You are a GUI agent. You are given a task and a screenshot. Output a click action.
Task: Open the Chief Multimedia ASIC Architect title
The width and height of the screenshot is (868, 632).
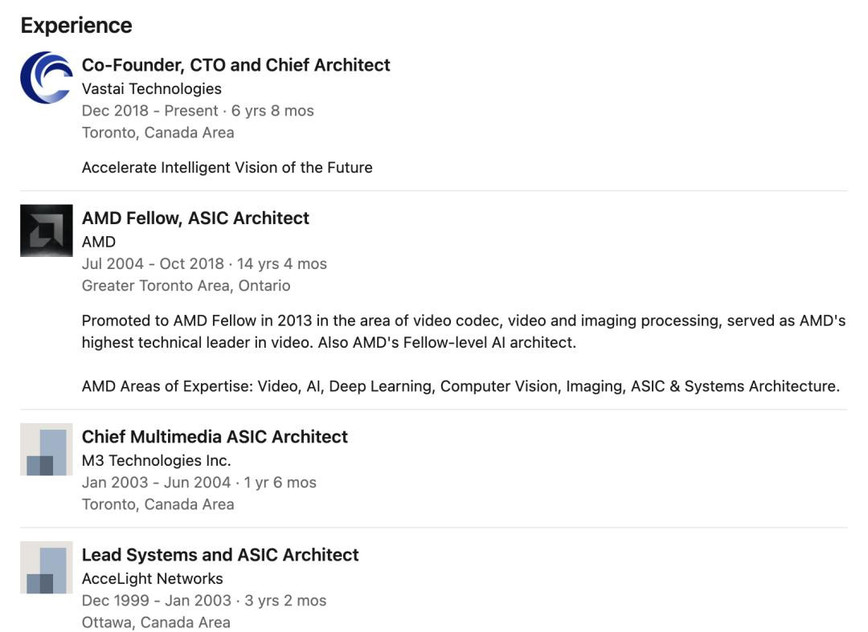coord(215,437)
